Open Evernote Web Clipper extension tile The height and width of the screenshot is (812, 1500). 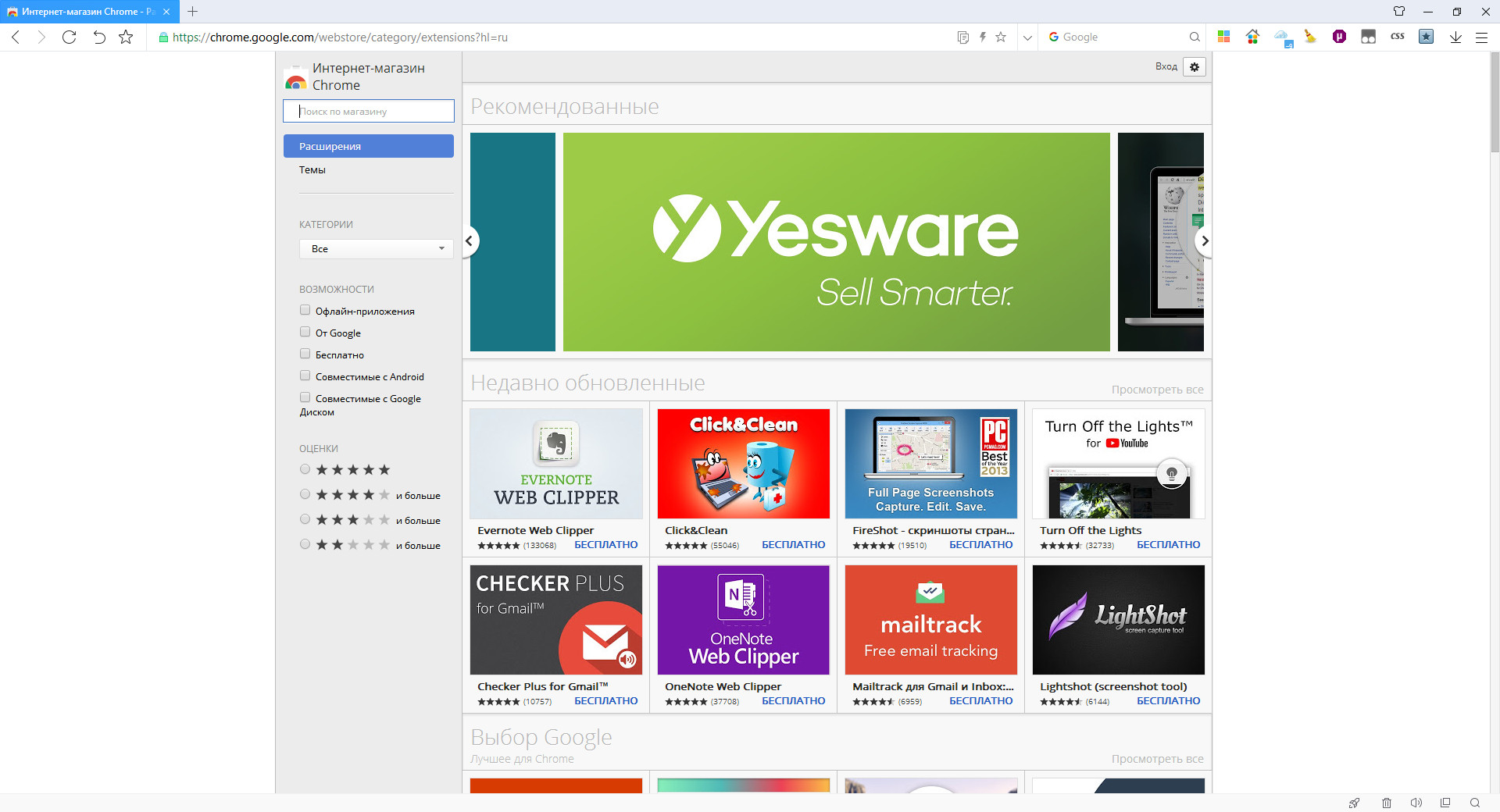click(556, 479)
